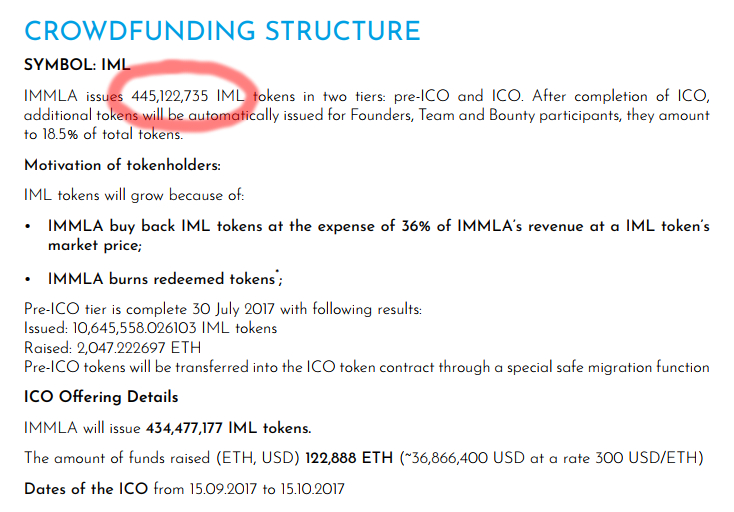The height and width of the screenshot is (512, 734).
Task: Click the footnote asterisk after redeemed tokens
Action: pos(277,271)
